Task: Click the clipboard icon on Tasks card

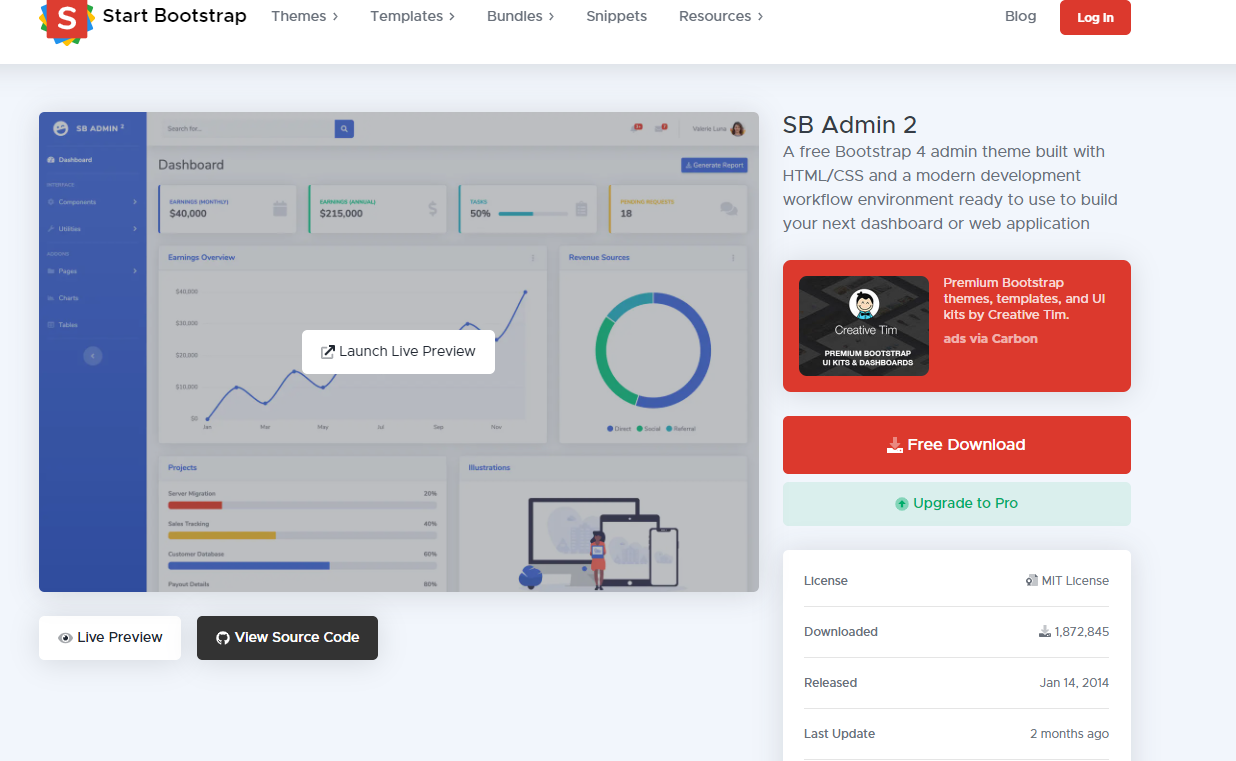Action: 581,209
